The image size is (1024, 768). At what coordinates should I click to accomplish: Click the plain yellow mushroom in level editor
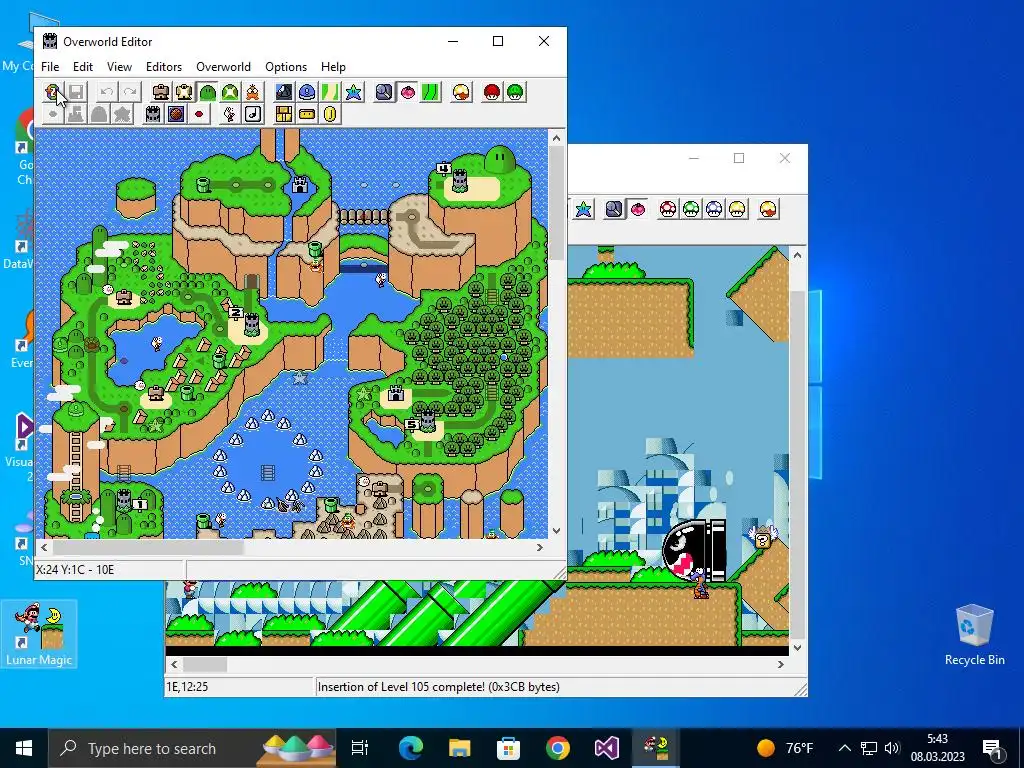(737, 209)
